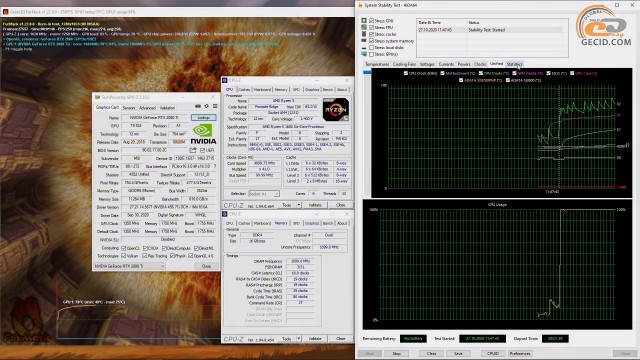Click the upper CPU-Z window title icon

point(224,80)
